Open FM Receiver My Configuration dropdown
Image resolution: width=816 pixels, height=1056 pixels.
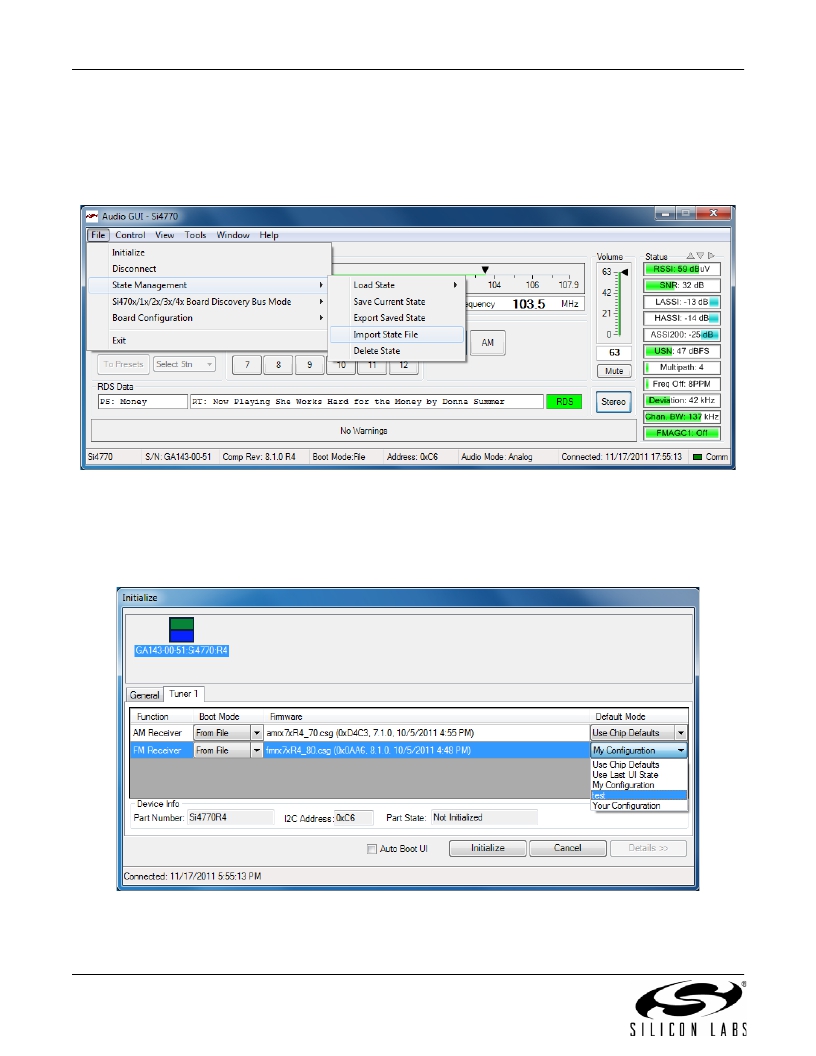pyautogui.click(x=681, y=750)
